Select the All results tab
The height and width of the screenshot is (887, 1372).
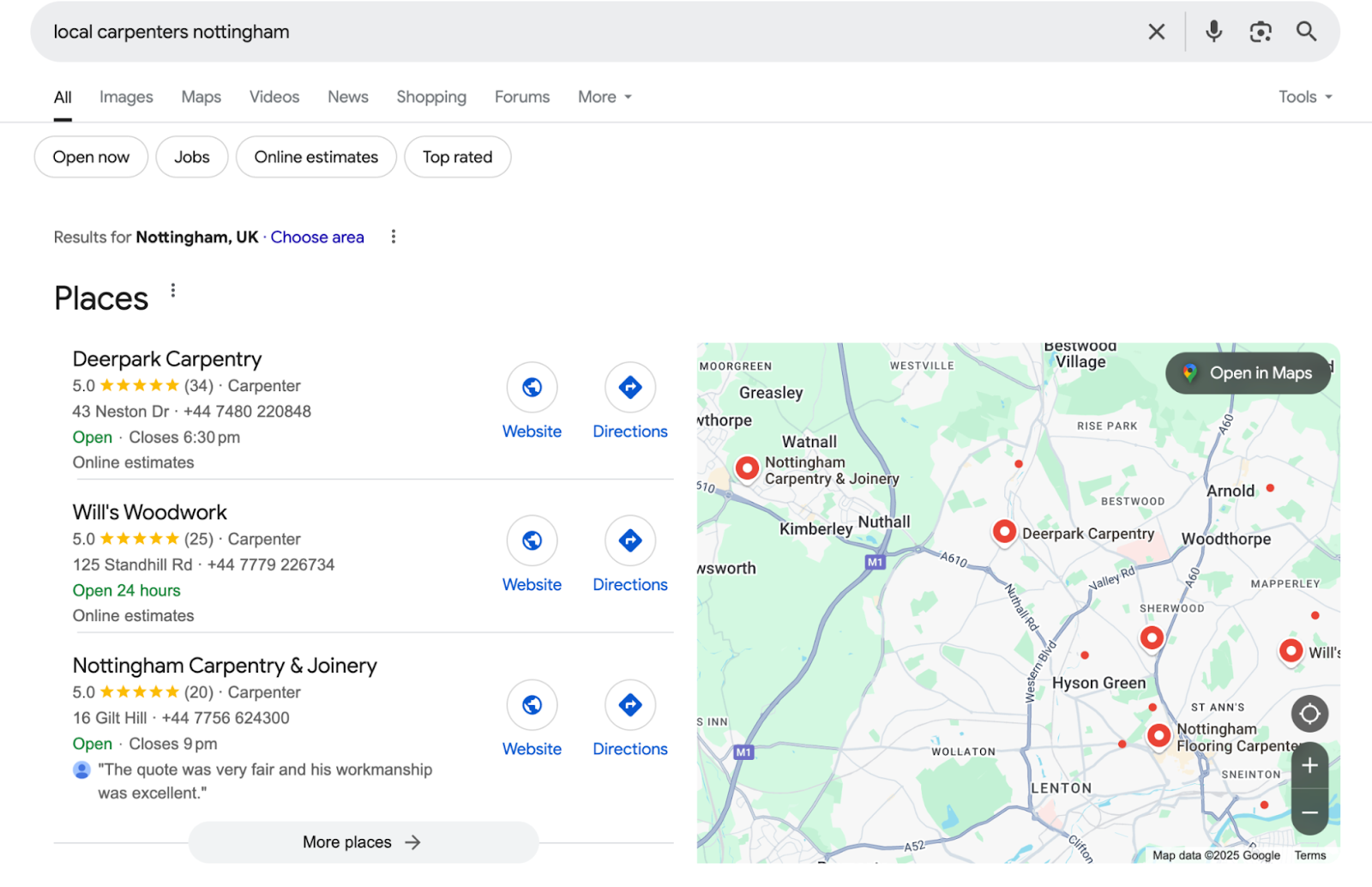click(x=63, y=97)
